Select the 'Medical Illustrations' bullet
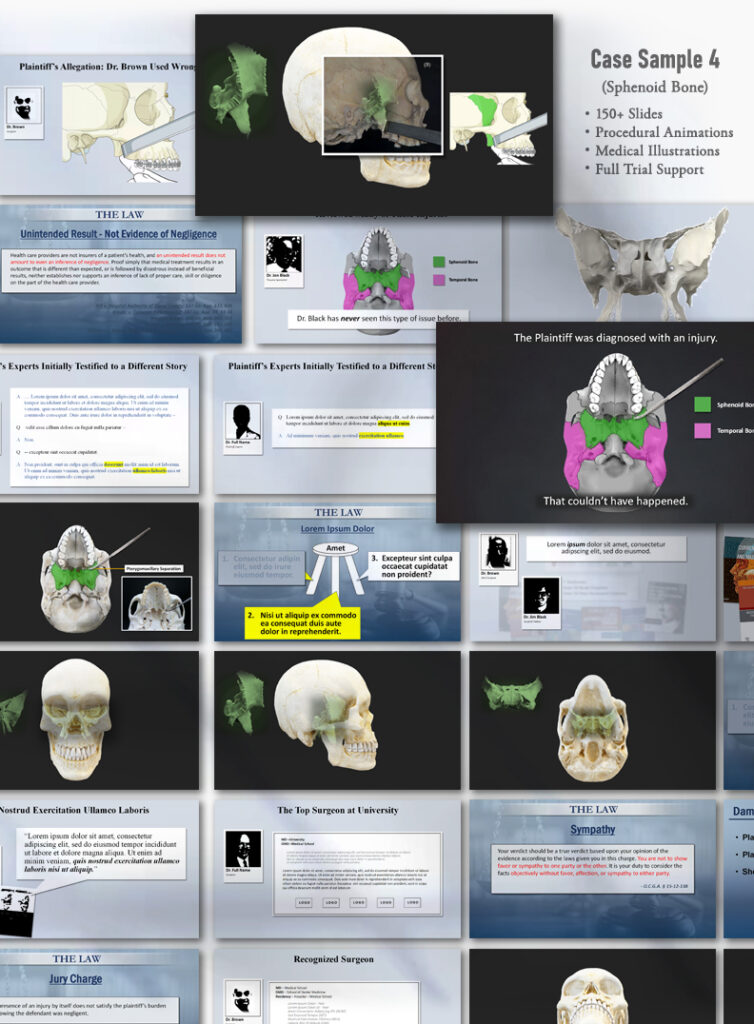 657,151
